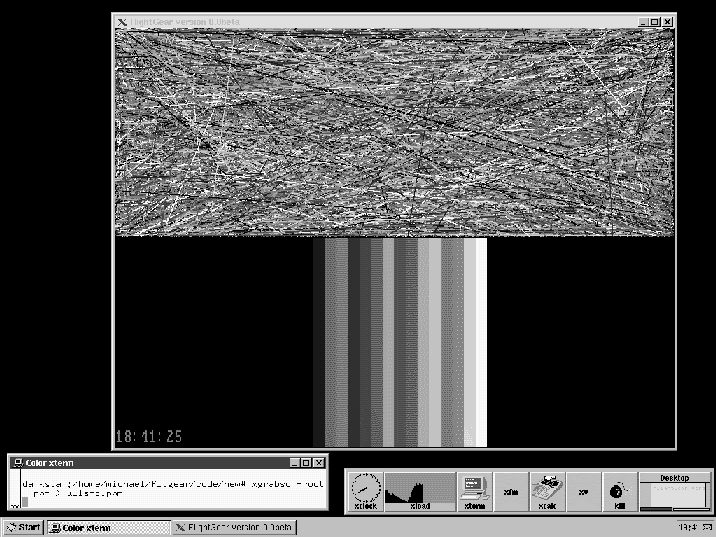Open Color xterm window menu icon
Screen dimensions: 716x537
coord(18,463)
